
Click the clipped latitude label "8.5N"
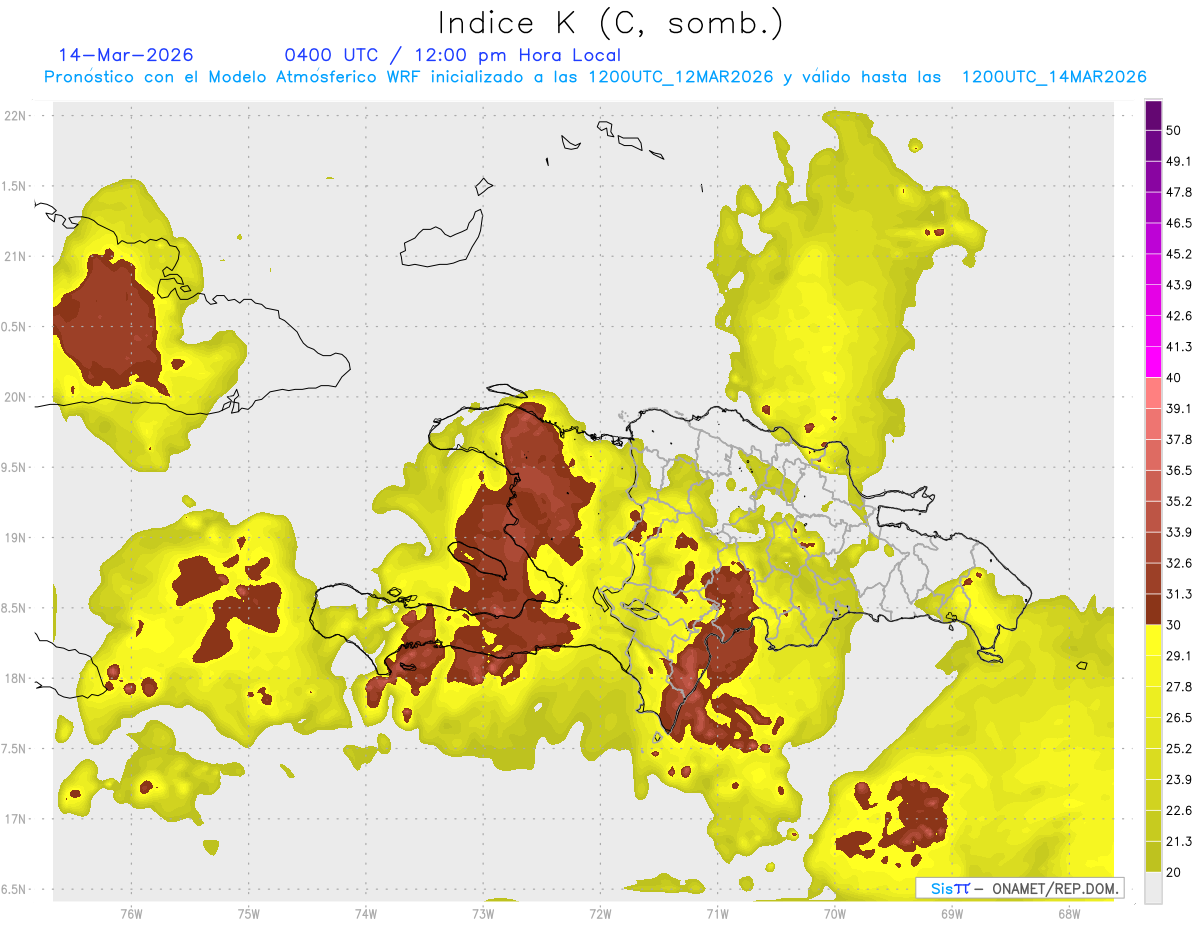click(x=14, y=608)
